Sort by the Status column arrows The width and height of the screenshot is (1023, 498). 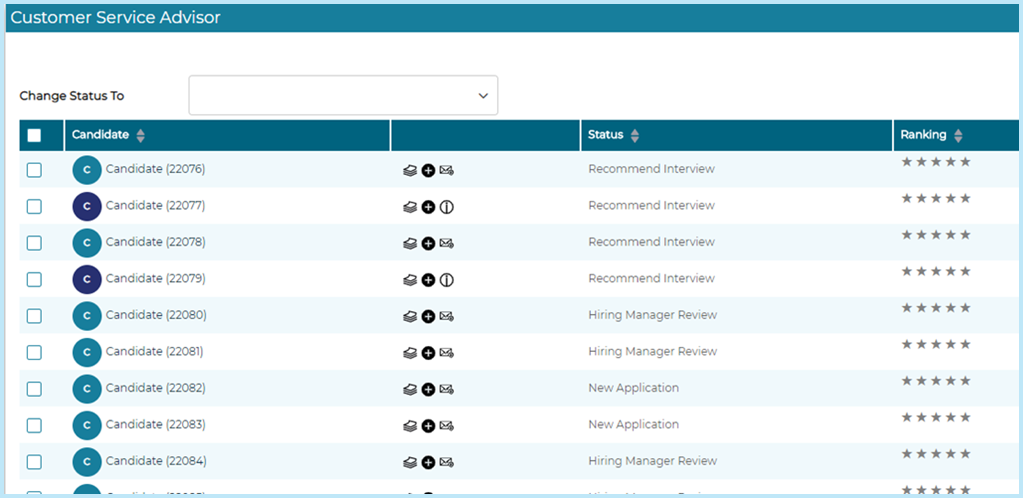click(635, 136)
